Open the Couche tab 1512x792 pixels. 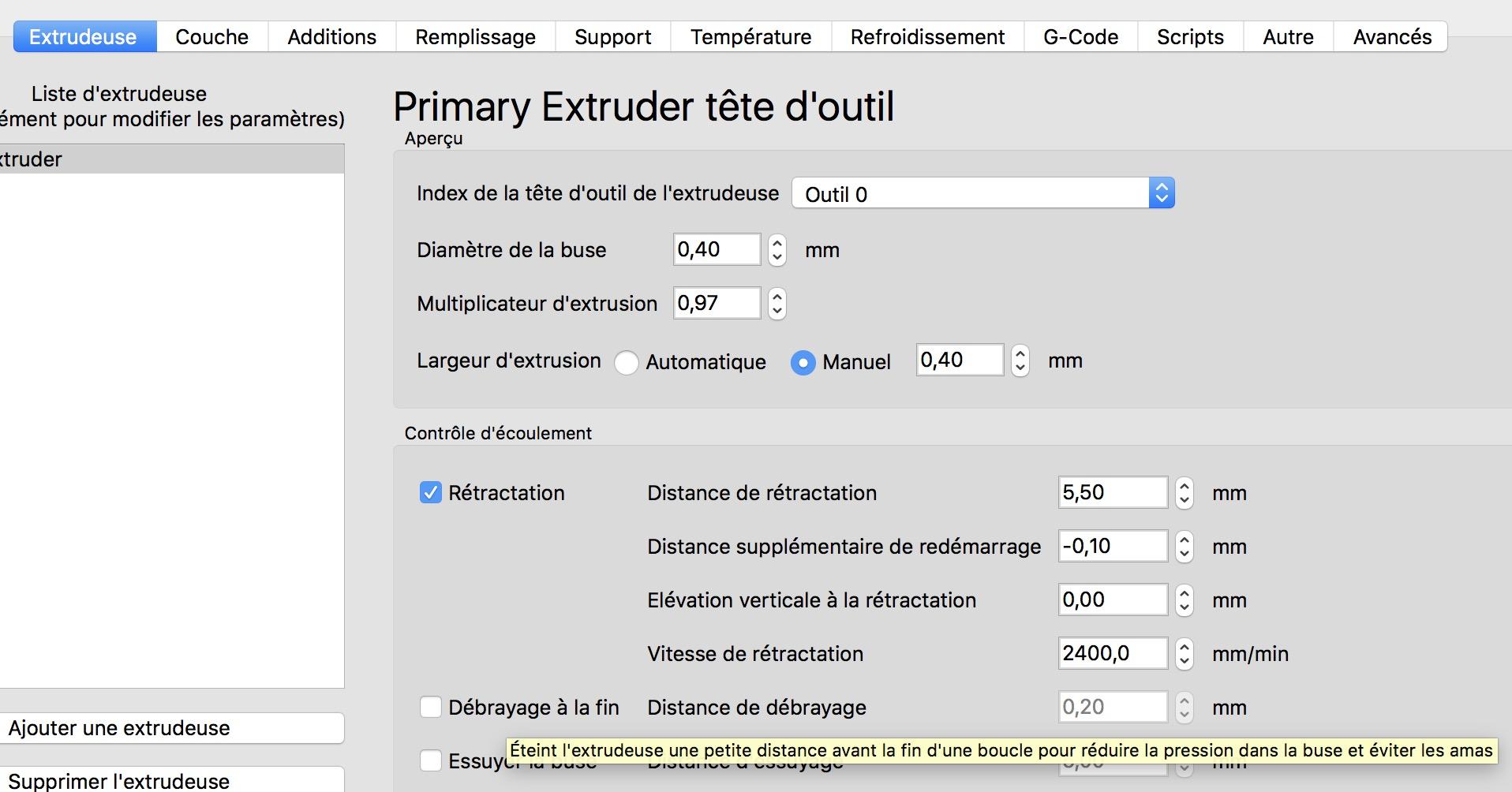pyautogui.click(x=211, y=37)
